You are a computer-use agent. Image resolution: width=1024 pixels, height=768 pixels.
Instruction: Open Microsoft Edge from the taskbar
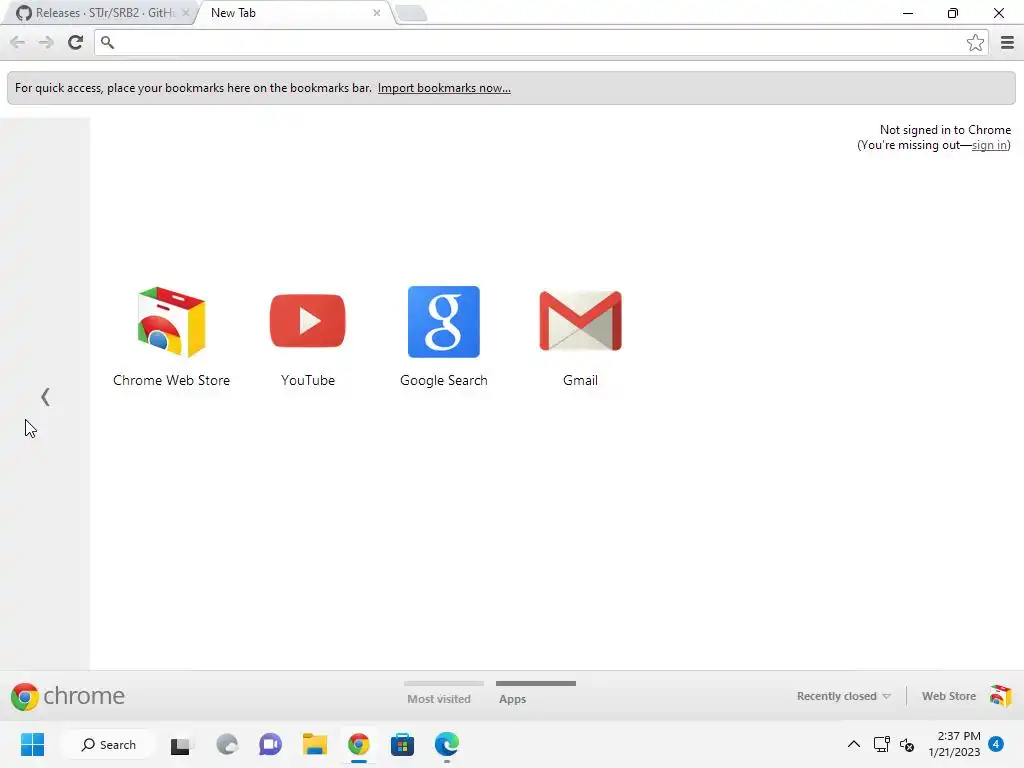(447, 744)
